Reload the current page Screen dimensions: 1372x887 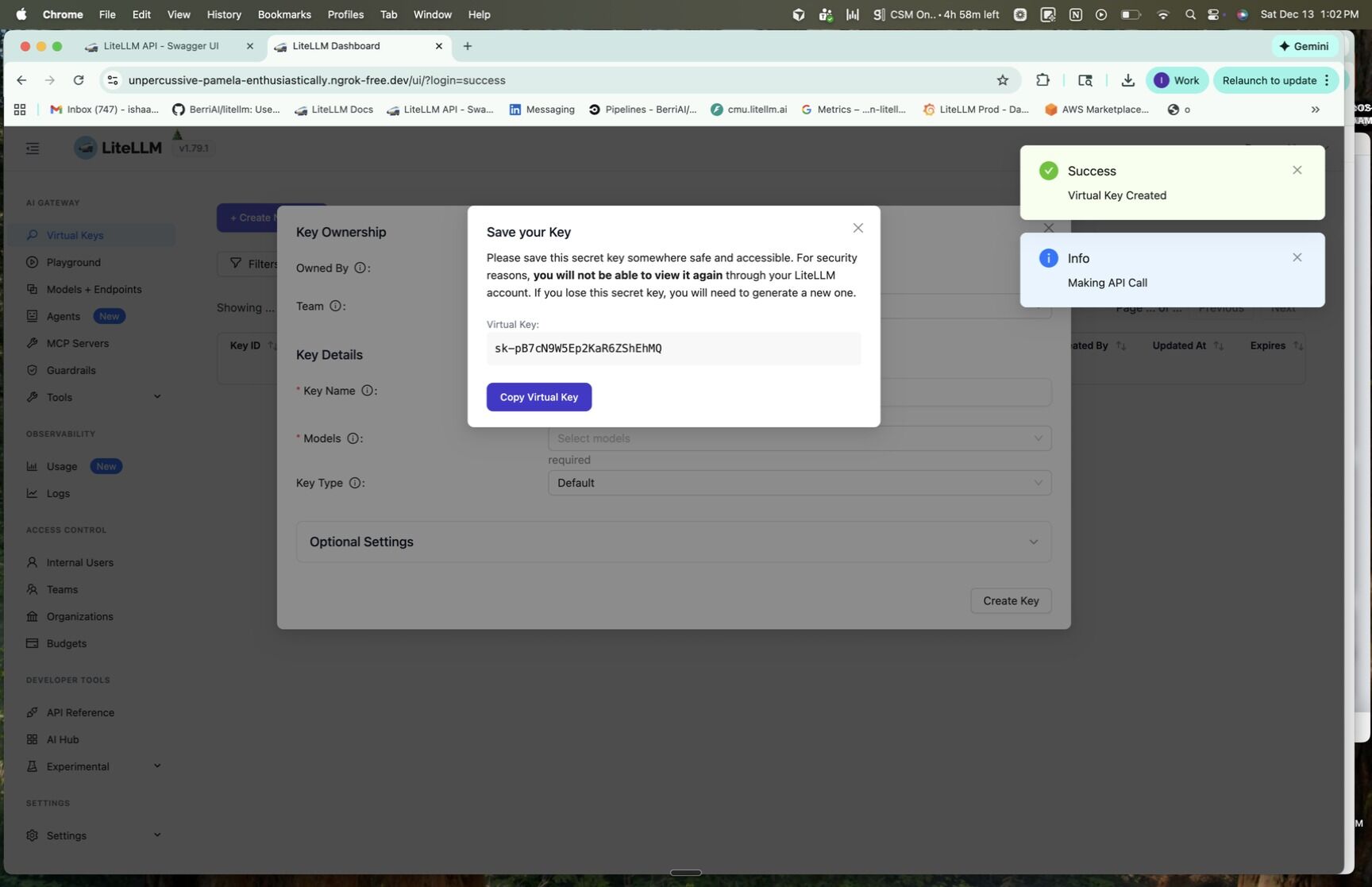79,80
